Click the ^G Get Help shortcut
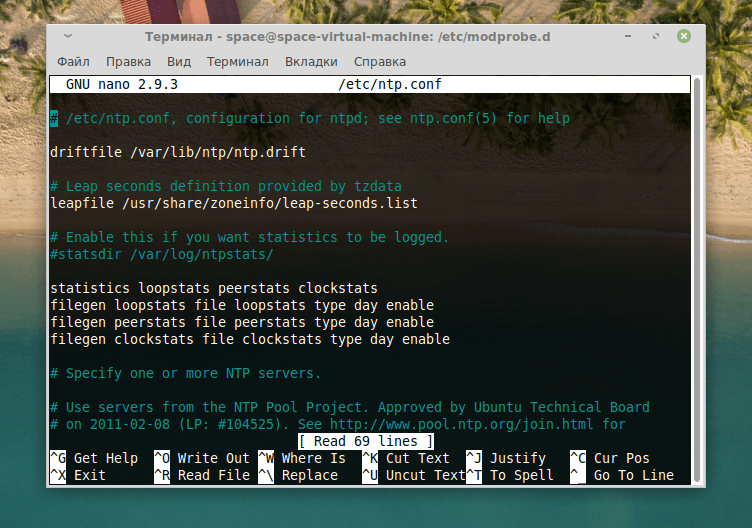 click(94, 458)
